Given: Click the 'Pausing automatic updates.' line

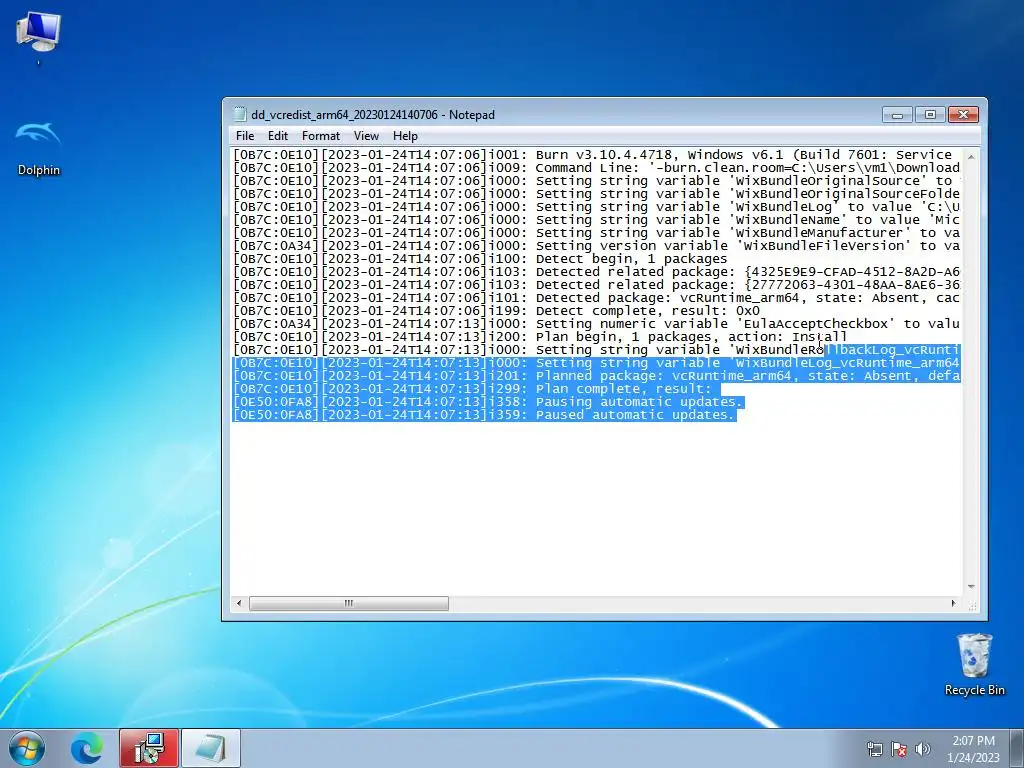Looking at the screenshot, I should (x=488, y=402).
